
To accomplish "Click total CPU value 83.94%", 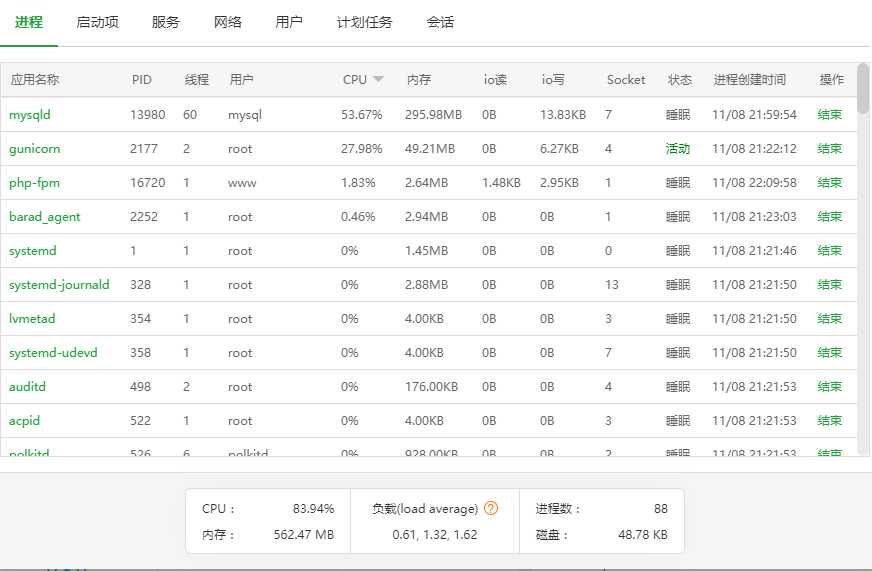I will [314, 508].
